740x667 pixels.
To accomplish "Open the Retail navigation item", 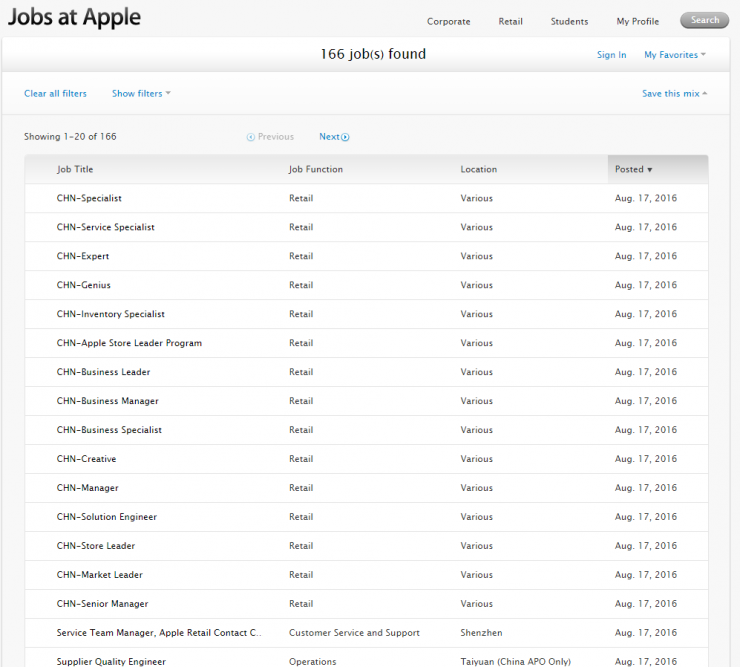I will point(510,21).
